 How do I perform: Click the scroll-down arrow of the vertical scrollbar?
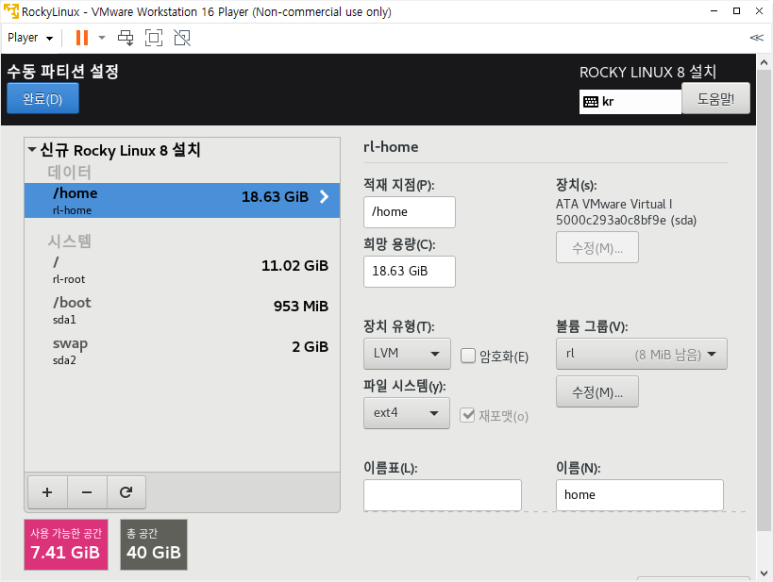coord(764,573)
